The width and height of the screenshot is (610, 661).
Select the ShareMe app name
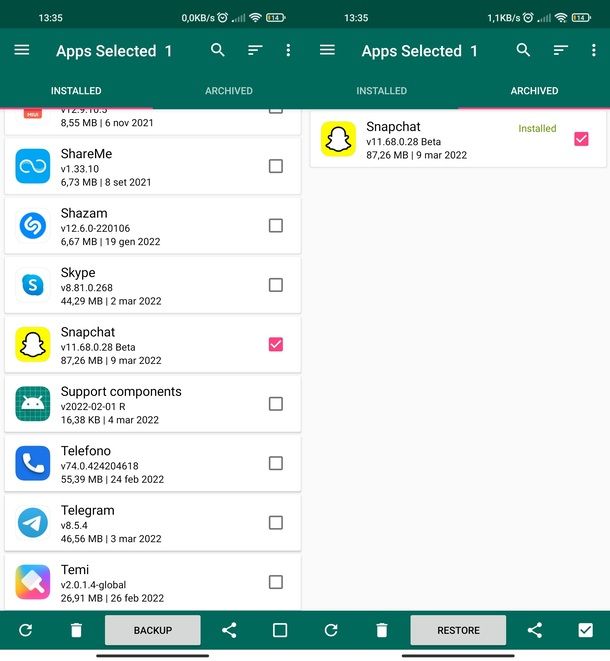pos(86,154)
